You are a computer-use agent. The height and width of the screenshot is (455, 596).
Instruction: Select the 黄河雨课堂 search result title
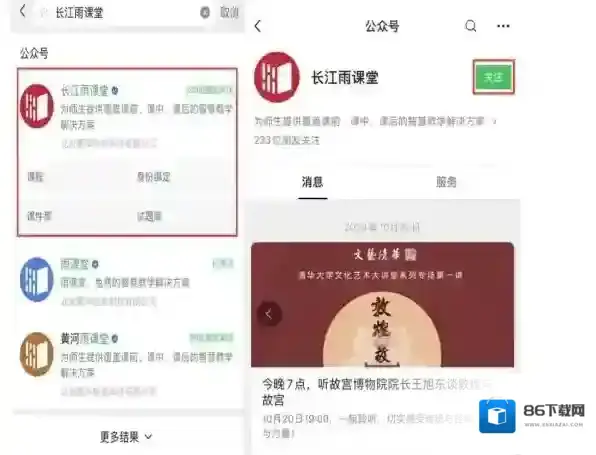pyautogui.click(x=85, y=338)
